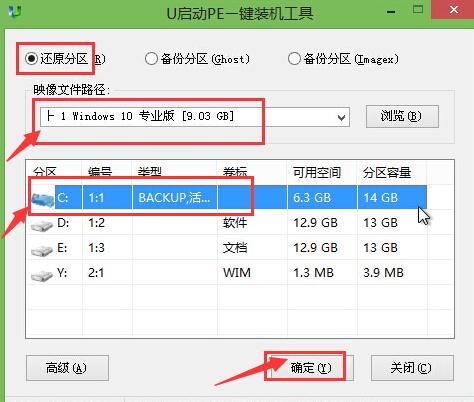Maximize the U启动PE window

[x=418, y=9]
